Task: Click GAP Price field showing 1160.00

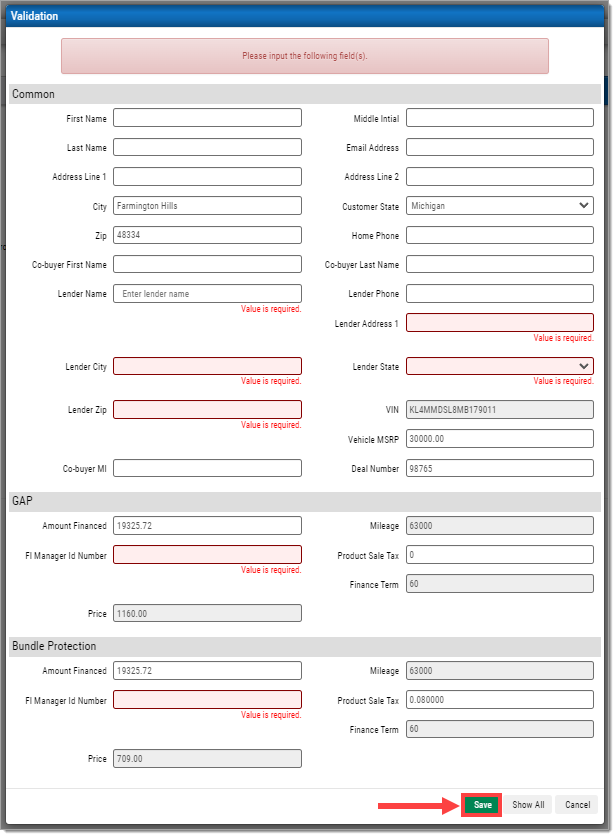Action: click(207, 613)
